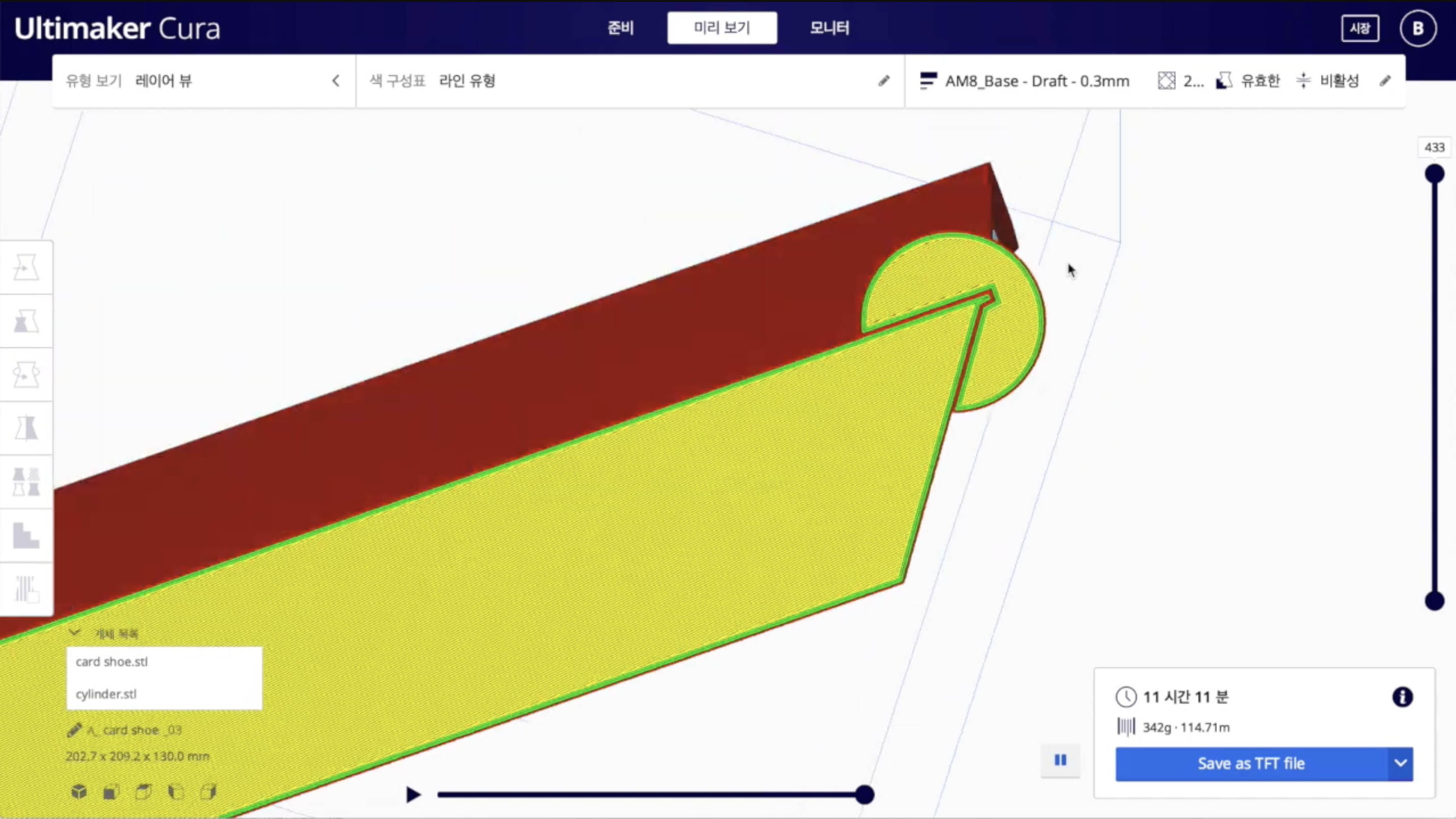Select the Per Model Settings tool
This screenshot has width=1456, height=819.
click(x=26, y=482)
